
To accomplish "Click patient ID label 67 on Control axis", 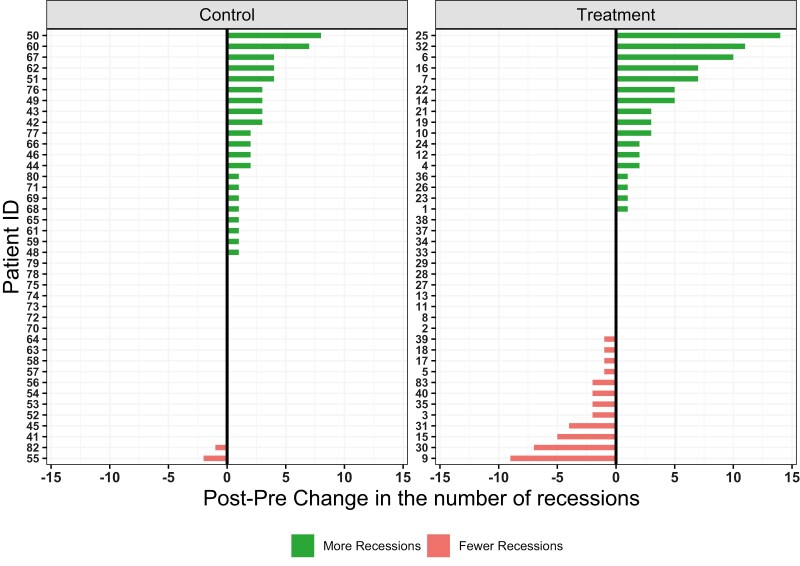I will point(33,57).
